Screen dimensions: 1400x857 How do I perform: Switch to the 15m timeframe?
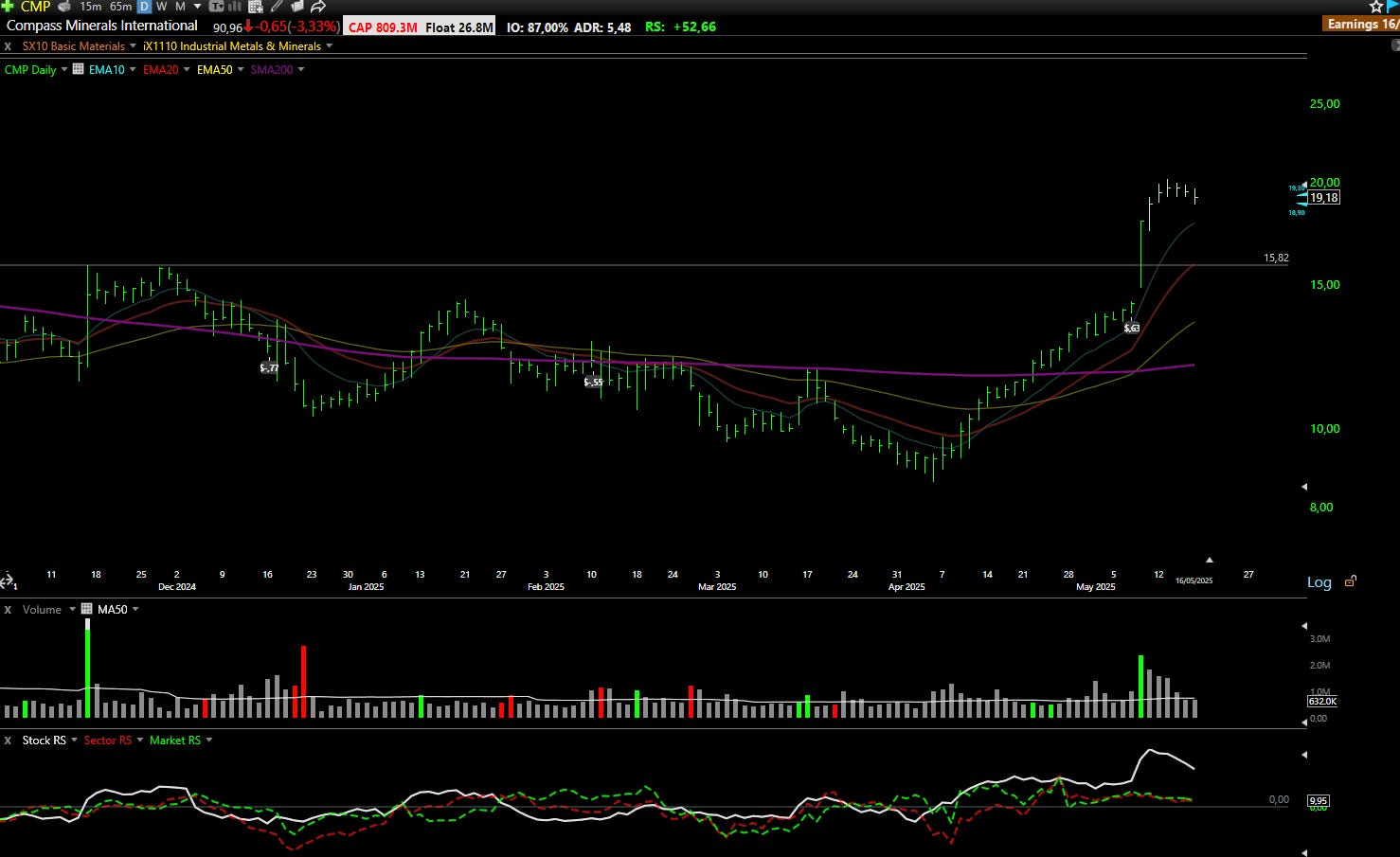click(90, 6)
